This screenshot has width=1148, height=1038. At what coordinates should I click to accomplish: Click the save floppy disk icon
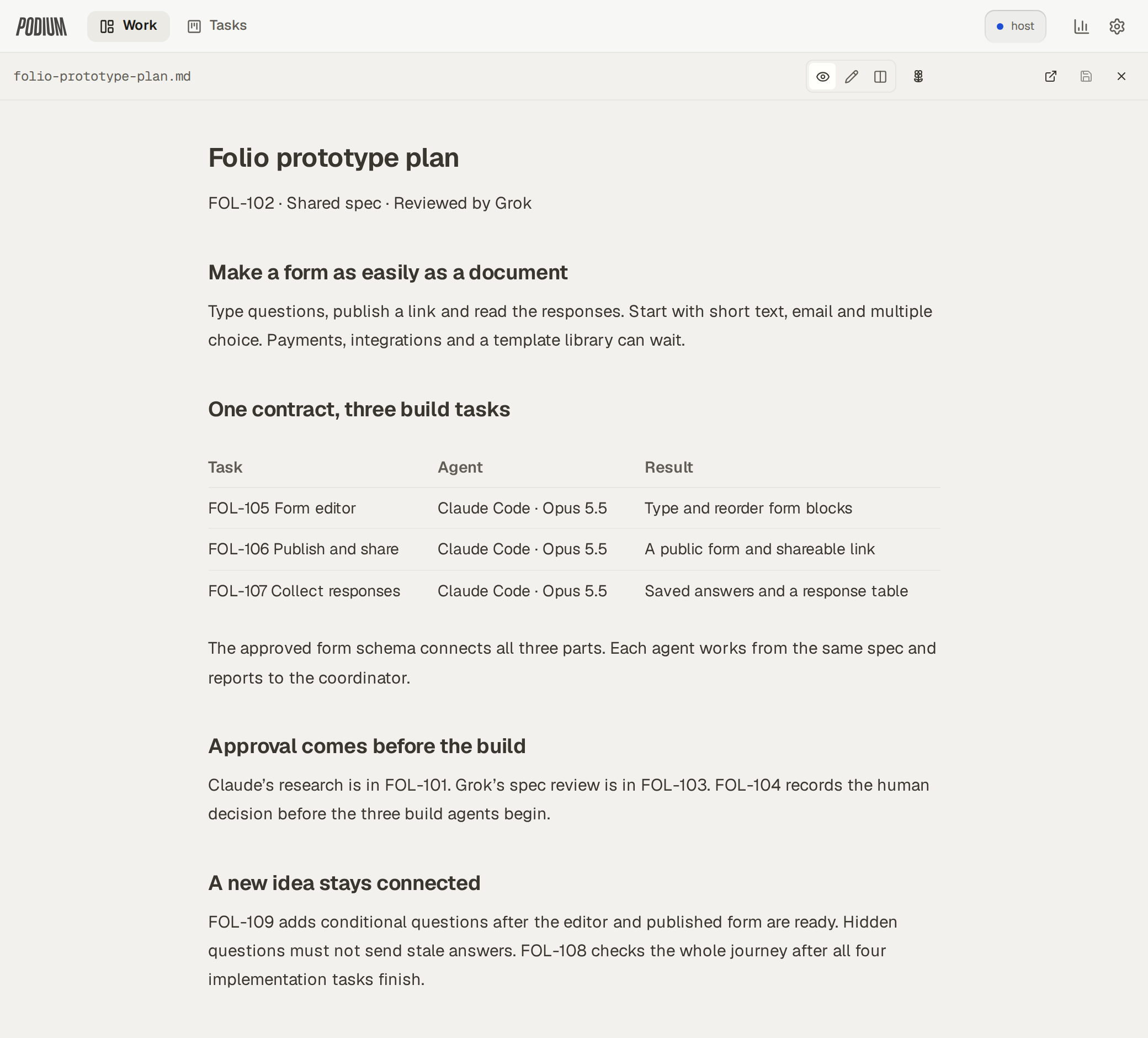[1086, 76]
